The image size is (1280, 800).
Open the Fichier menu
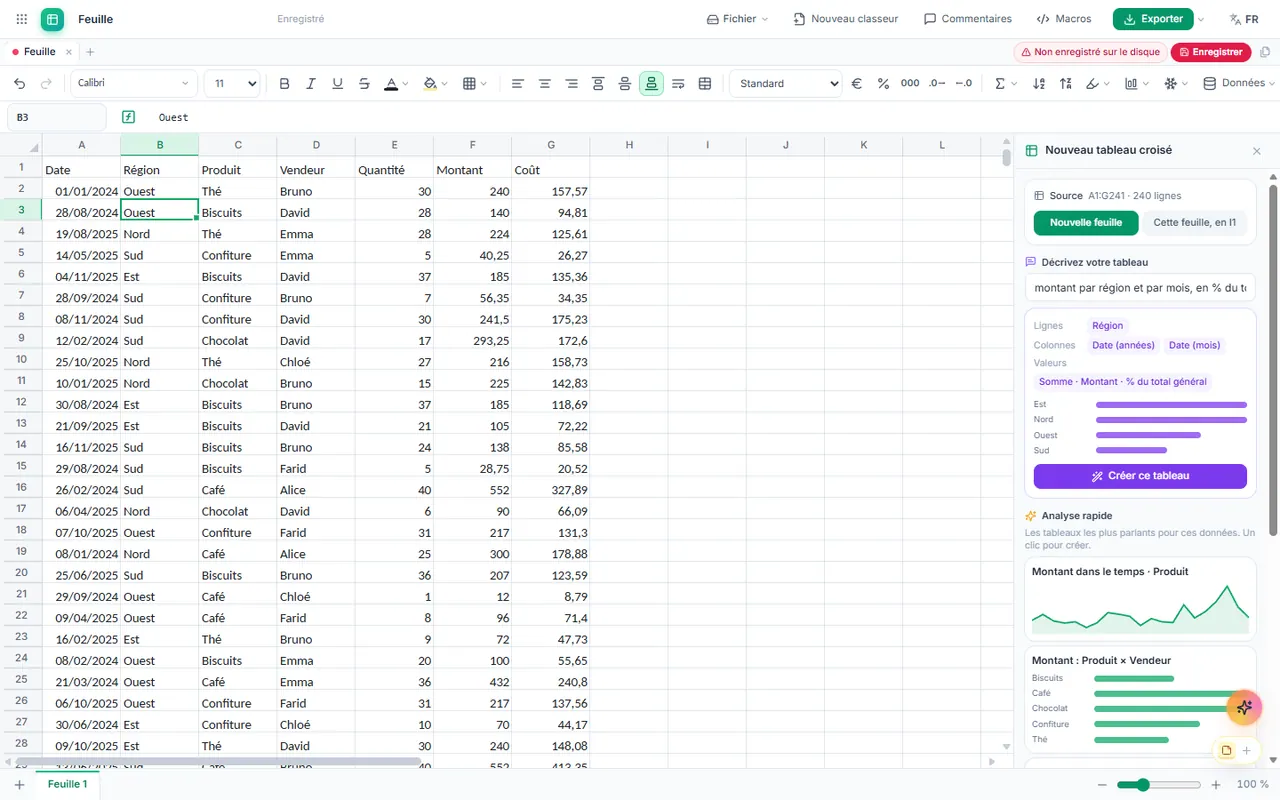pyautogui.click(x=737, y=19)
